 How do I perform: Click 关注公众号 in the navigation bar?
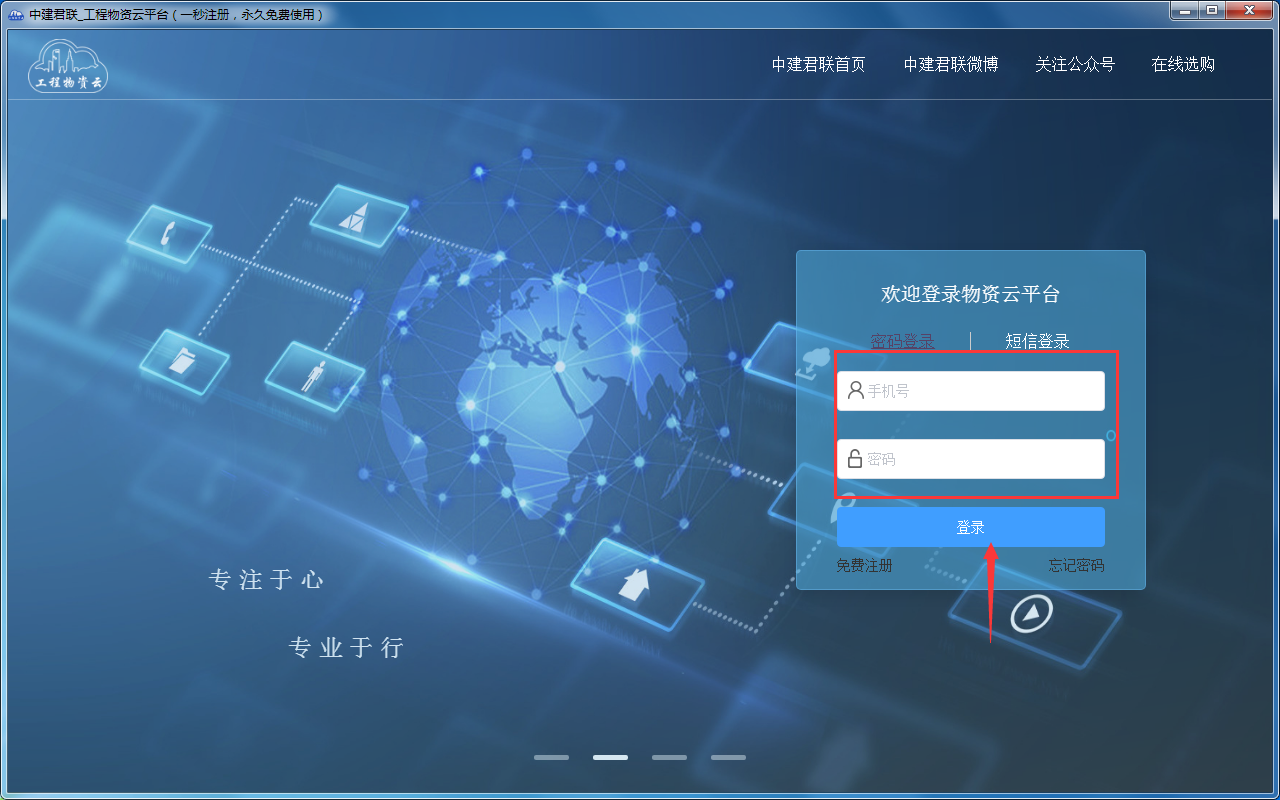click(x=1075, y=64)
